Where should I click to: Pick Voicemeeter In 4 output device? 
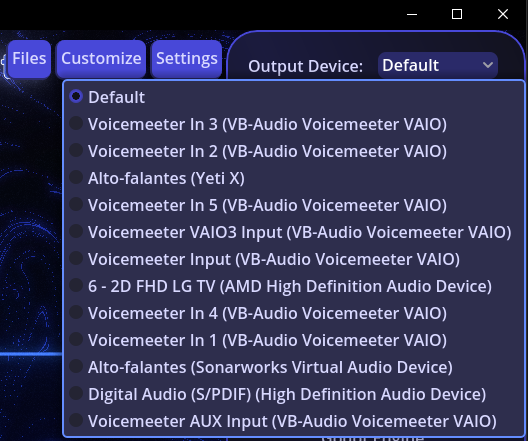(x=294, y=313)
